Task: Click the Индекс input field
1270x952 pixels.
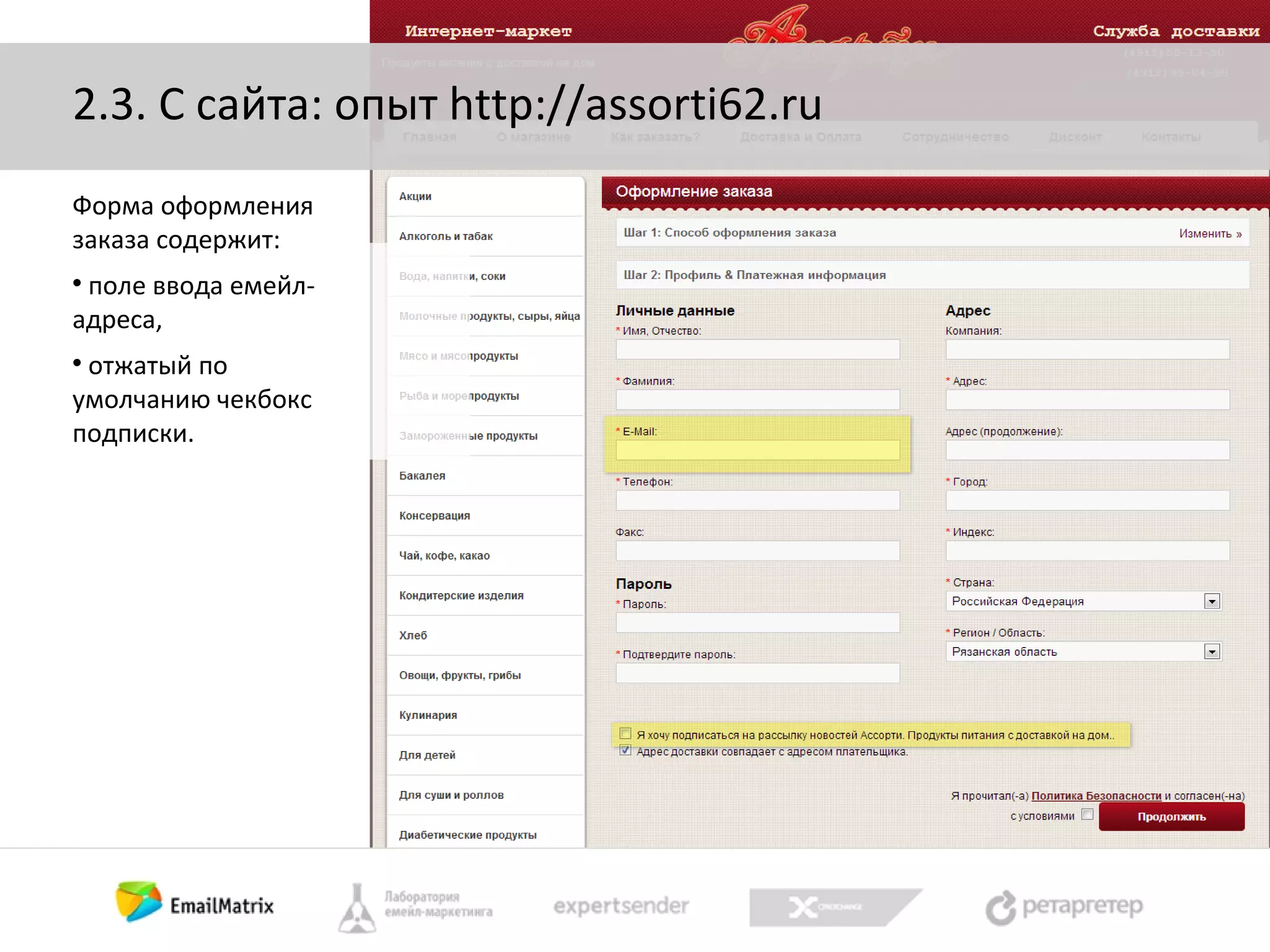Action: (1088, 551)
